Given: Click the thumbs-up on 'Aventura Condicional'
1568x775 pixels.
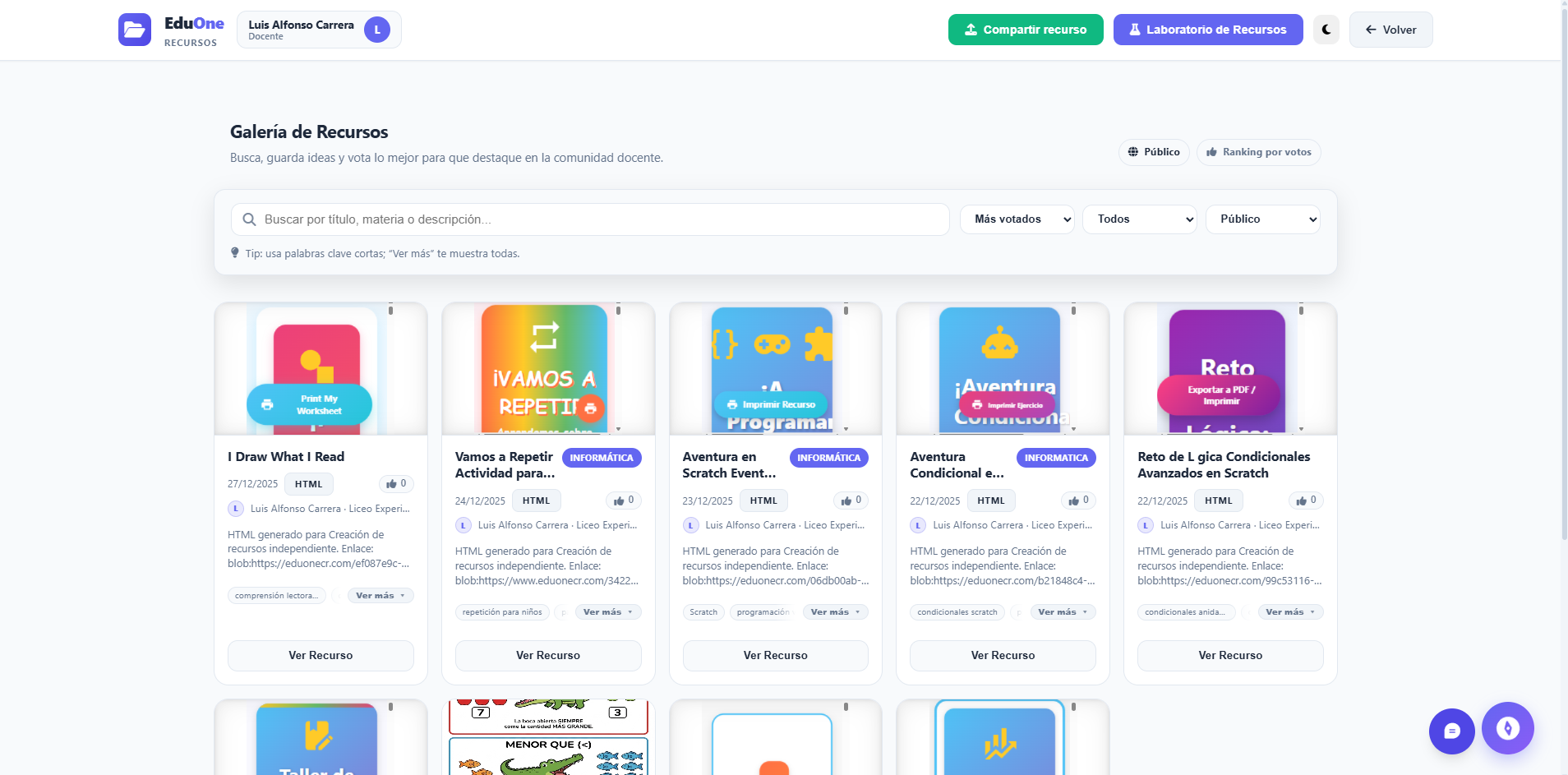Looking at the screenshot, I should click(1078, 501).
